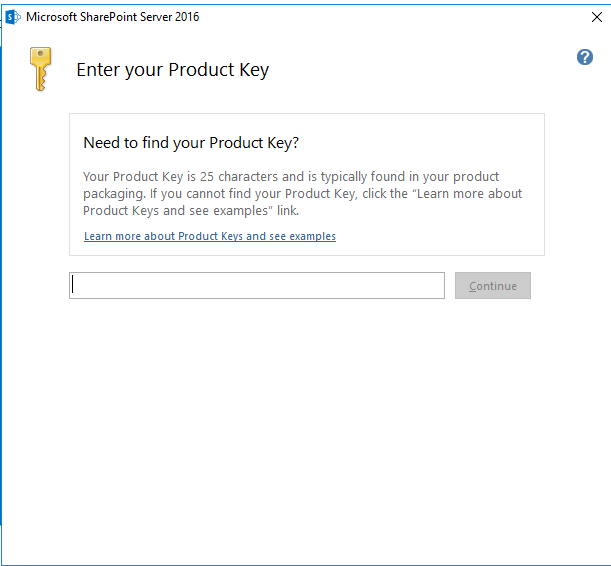611x566 pixels.
Task: Click the Enter your Product Key heading
Action: 173,70
